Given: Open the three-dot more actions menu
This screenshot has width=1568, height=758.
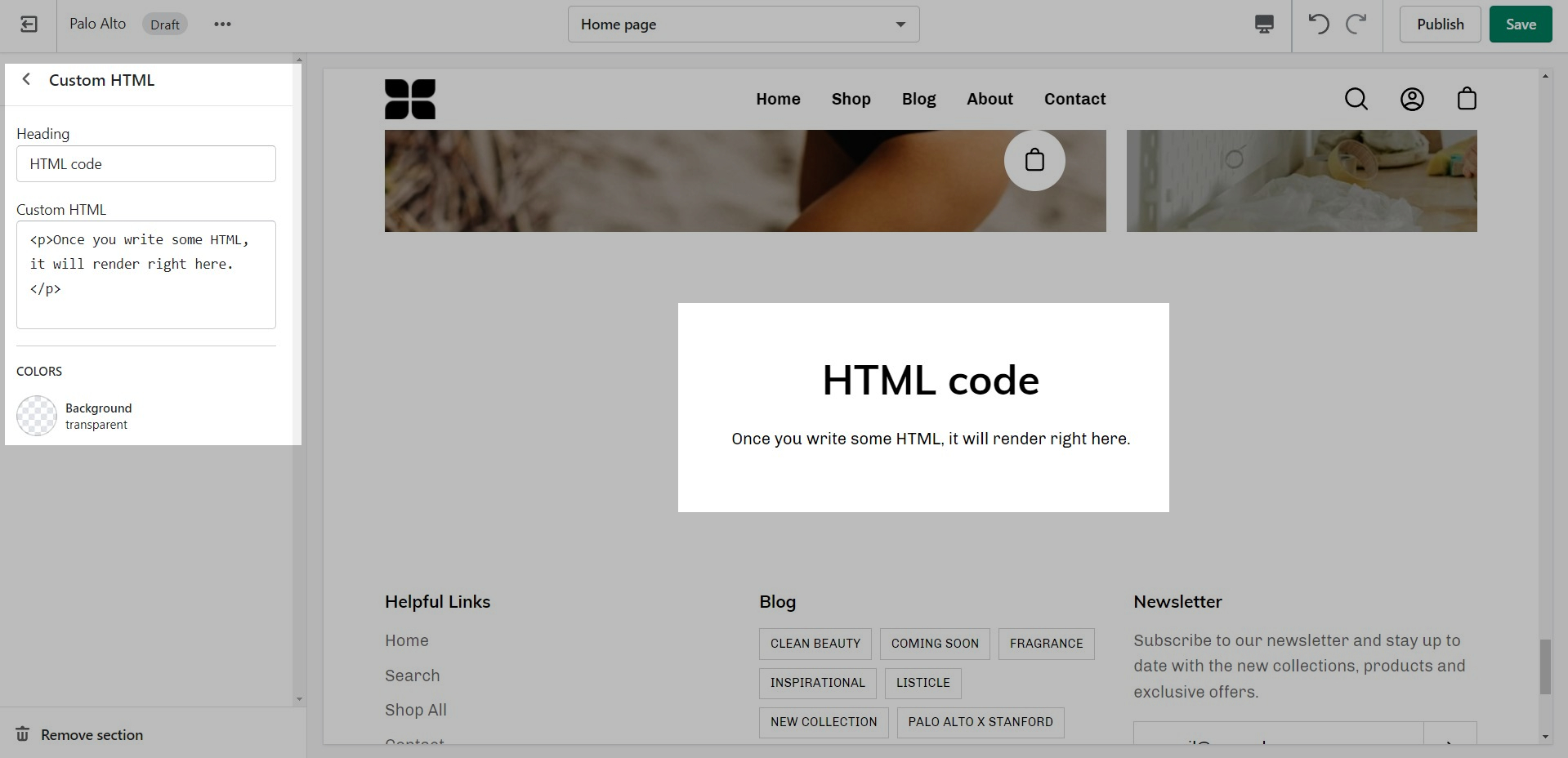Looking at the screenshot, I should coord(222,25).
